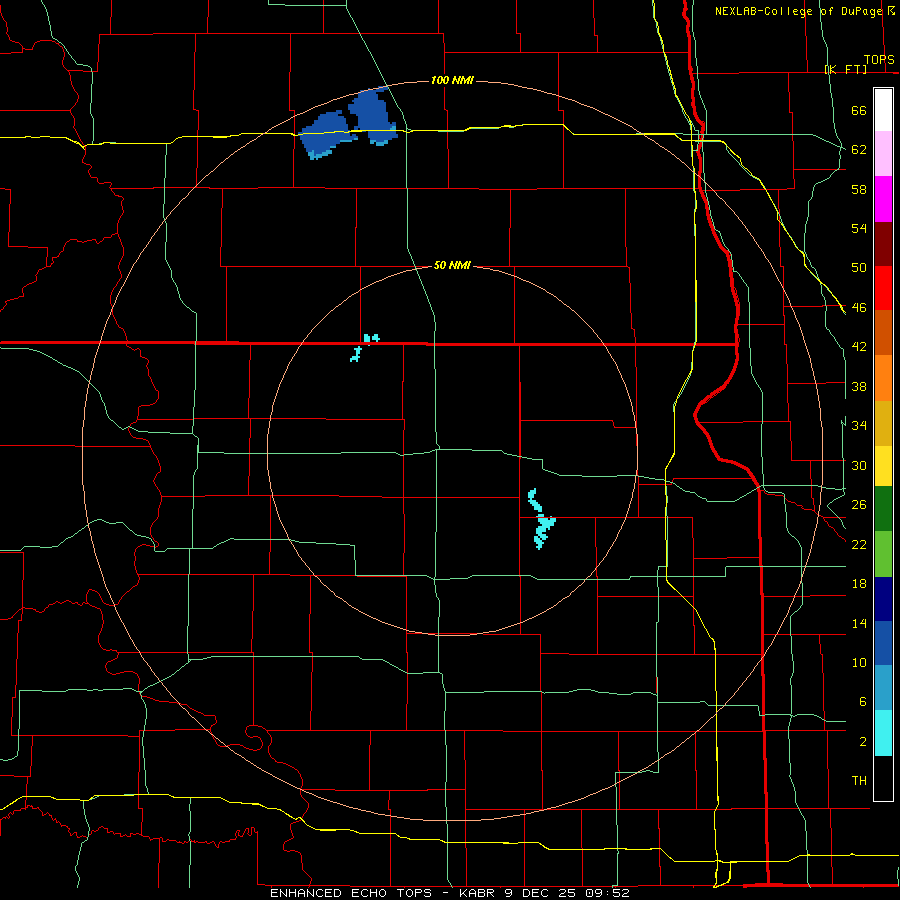900x900 pixels.
Task: Click the large blue echo near 100 NMI ring
Action: pos(348,122)
